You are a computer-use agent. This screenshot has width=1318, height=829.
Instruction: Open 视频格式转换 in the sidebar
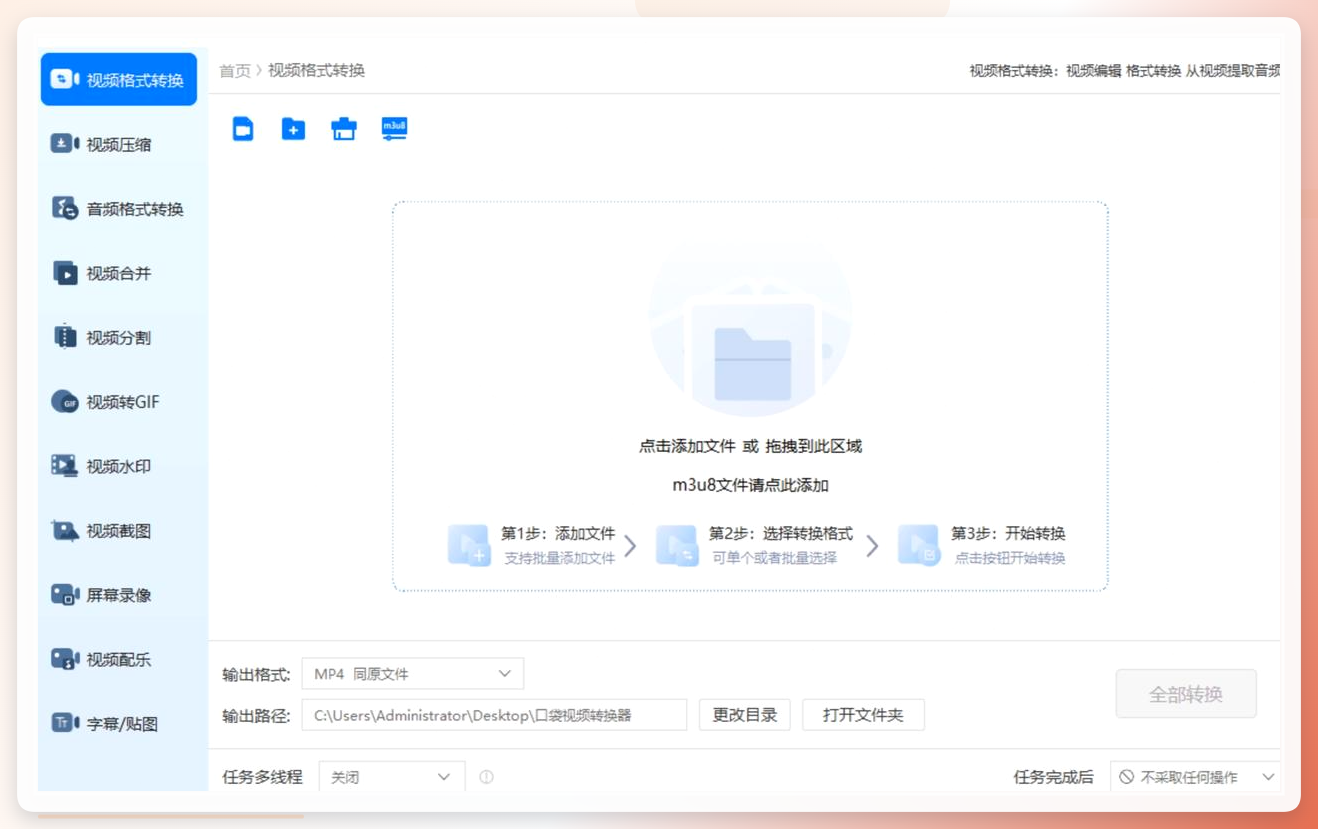pos(119,80)
